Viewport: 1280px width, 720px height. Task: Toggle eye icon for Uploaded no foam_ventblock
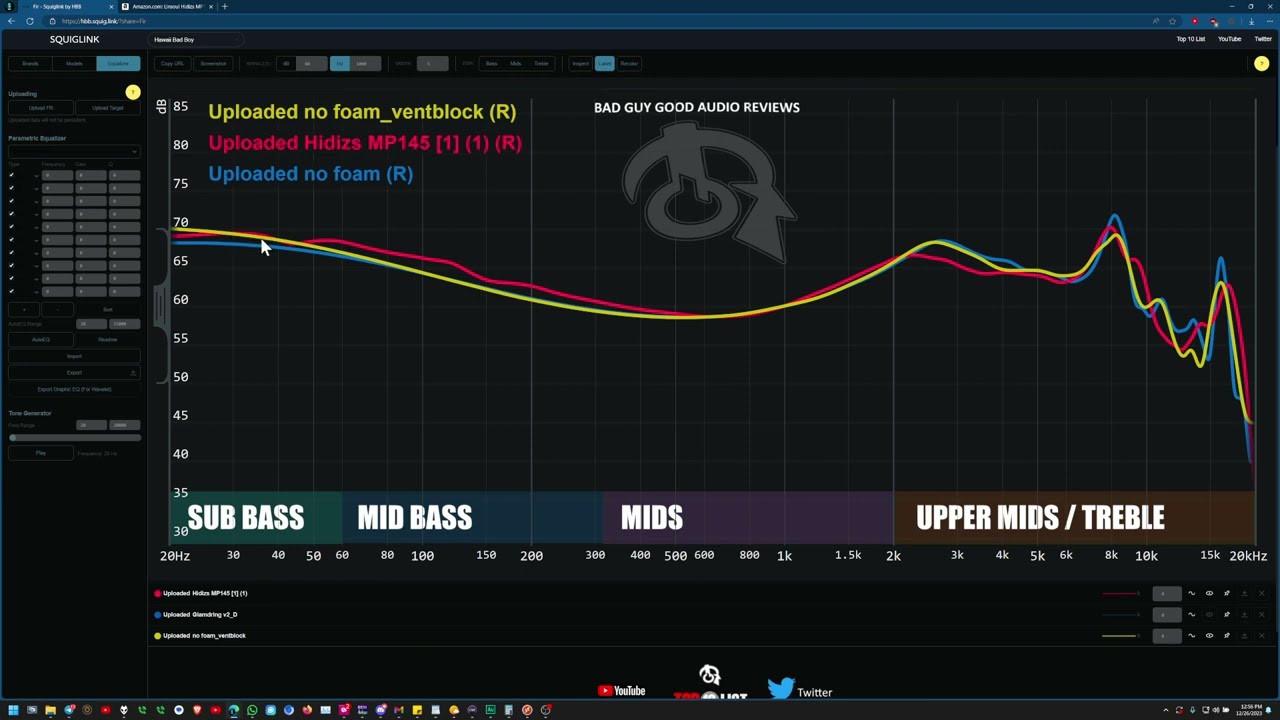(x=1209, y=635)
